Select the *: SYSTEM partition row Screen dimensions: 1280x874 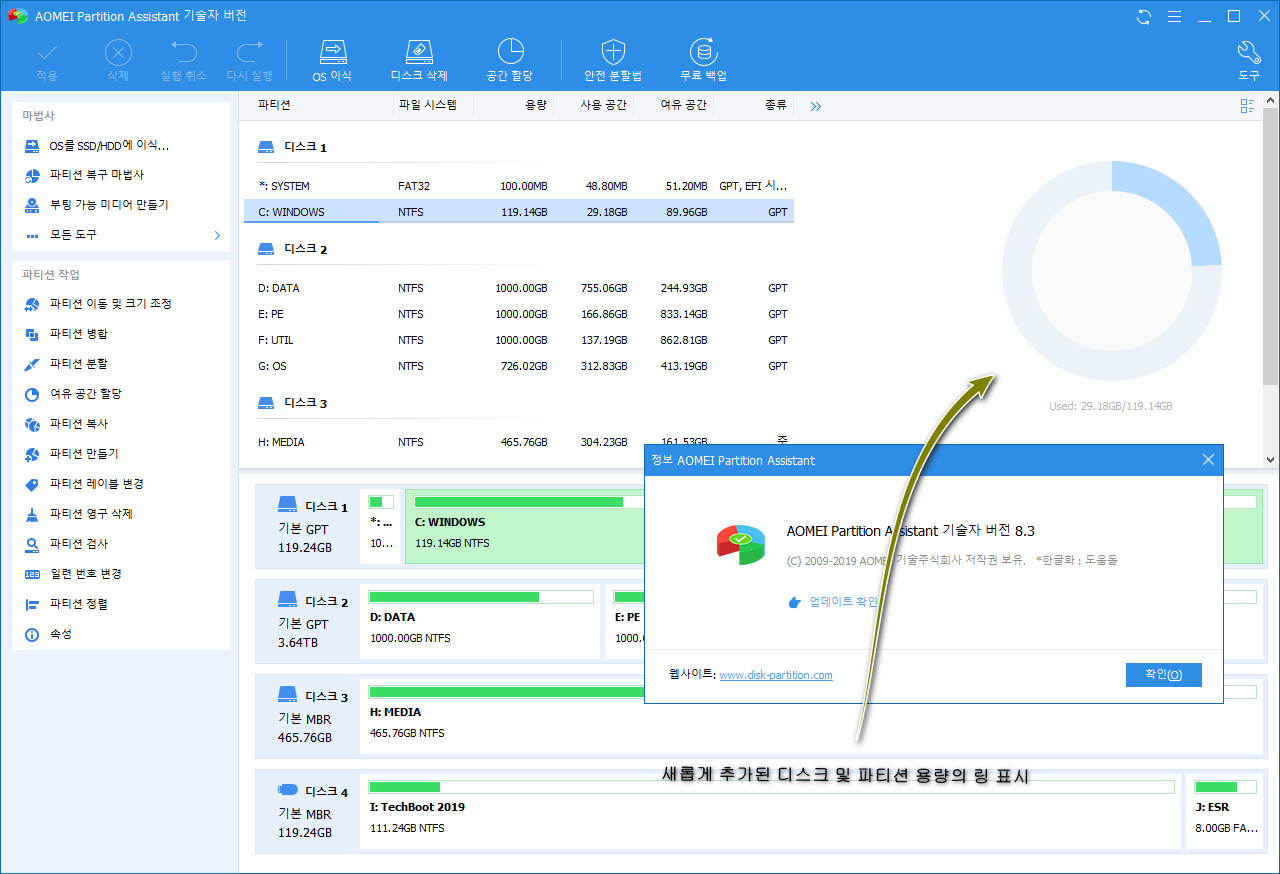tap(519, 186)
